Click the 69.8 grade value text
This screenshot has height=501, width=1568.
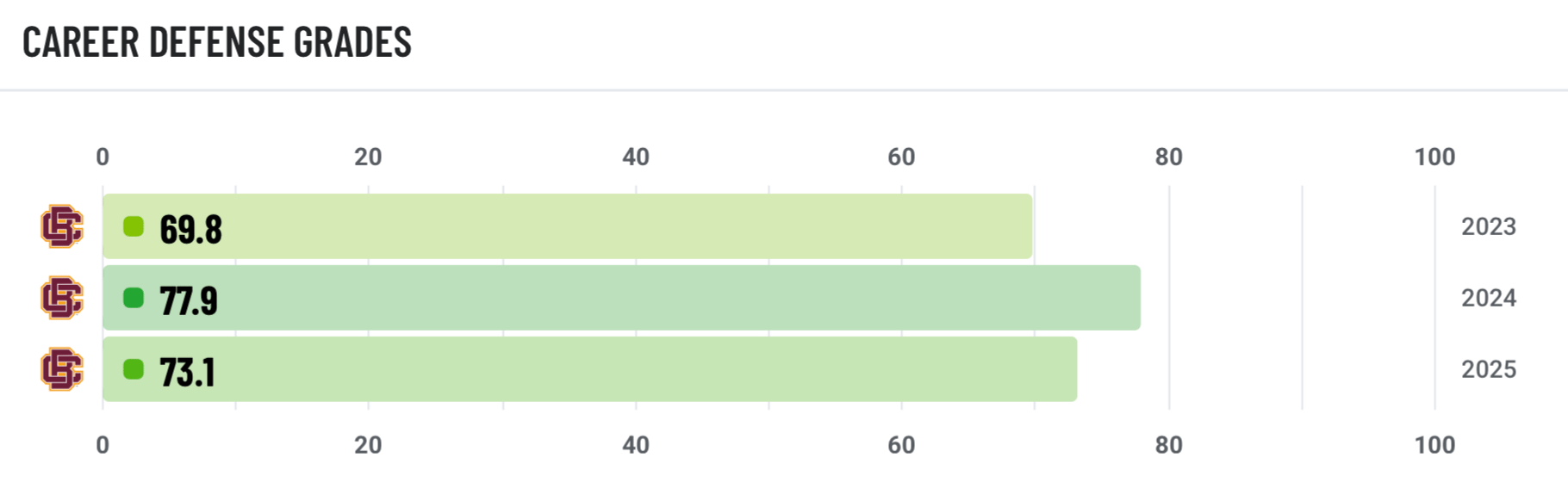pyautogui.click(x=190, y=229)
